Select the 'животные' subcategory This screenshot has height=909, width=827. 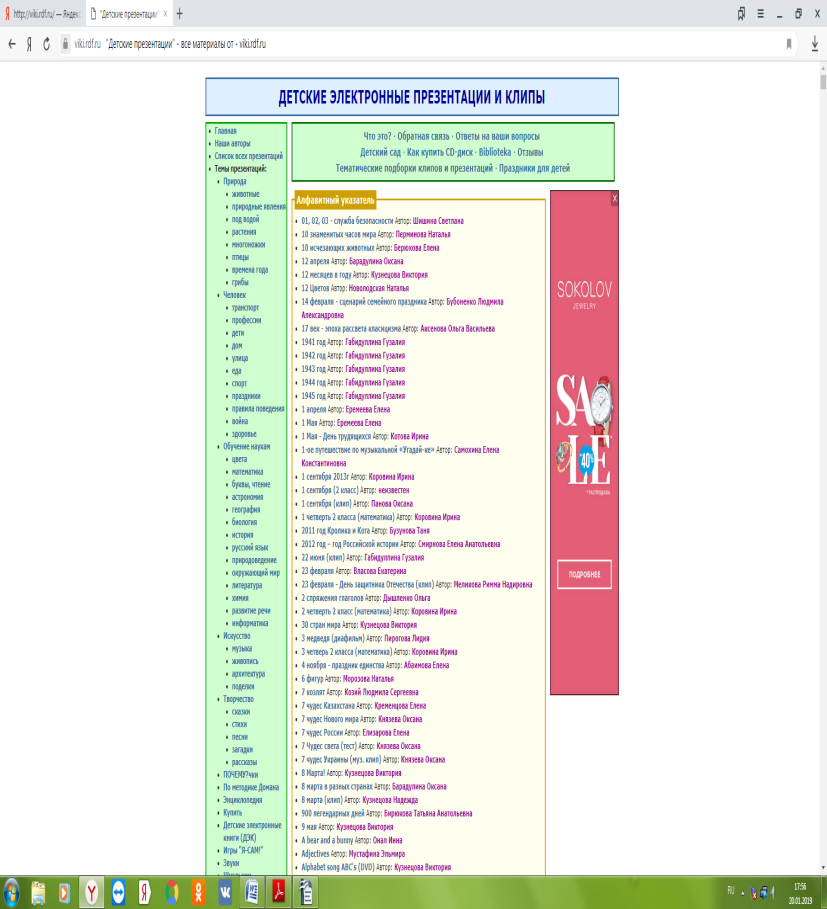tap(246, 194)
